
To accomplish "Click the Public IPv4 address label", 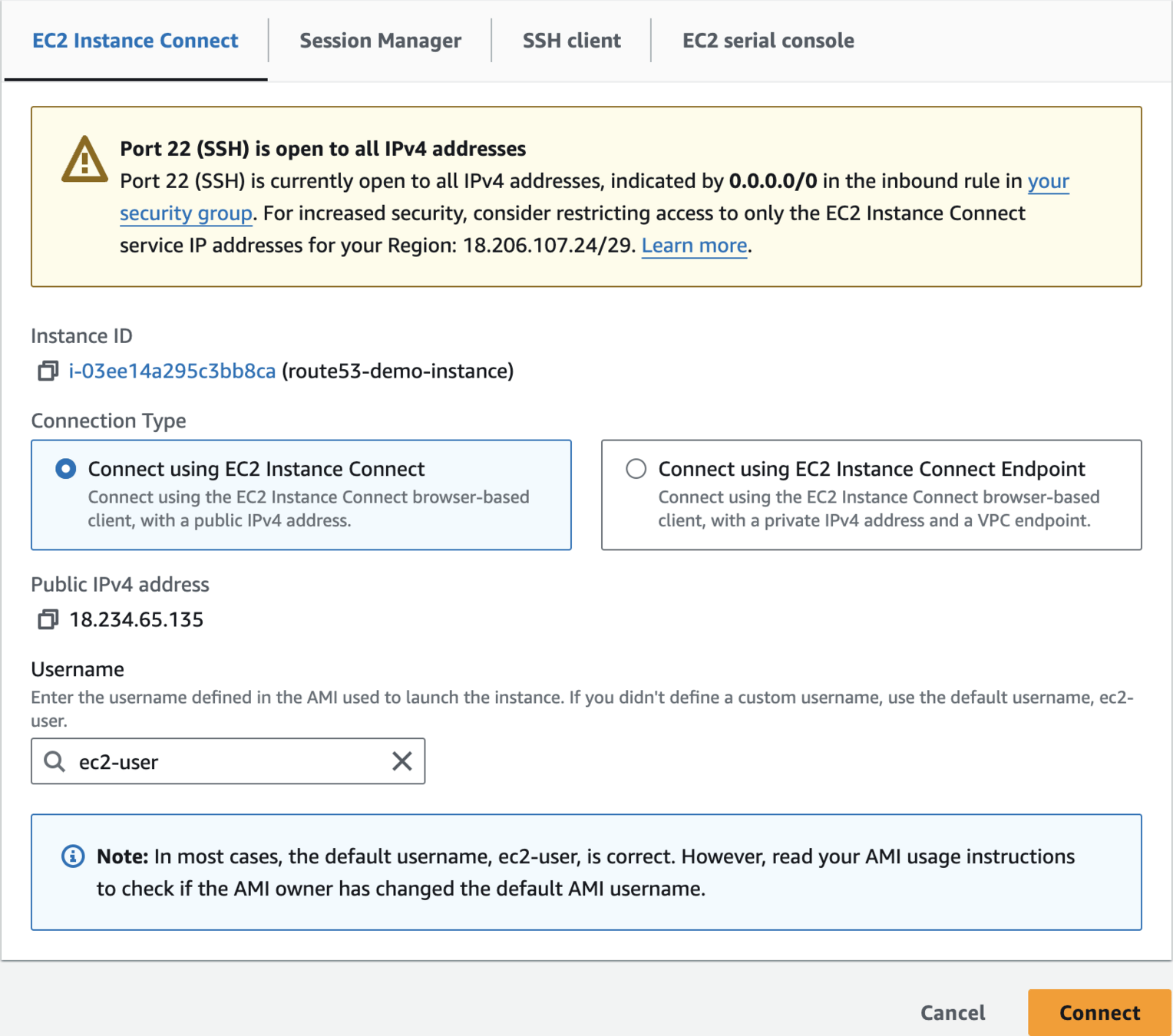I will [x=120, y=585].
